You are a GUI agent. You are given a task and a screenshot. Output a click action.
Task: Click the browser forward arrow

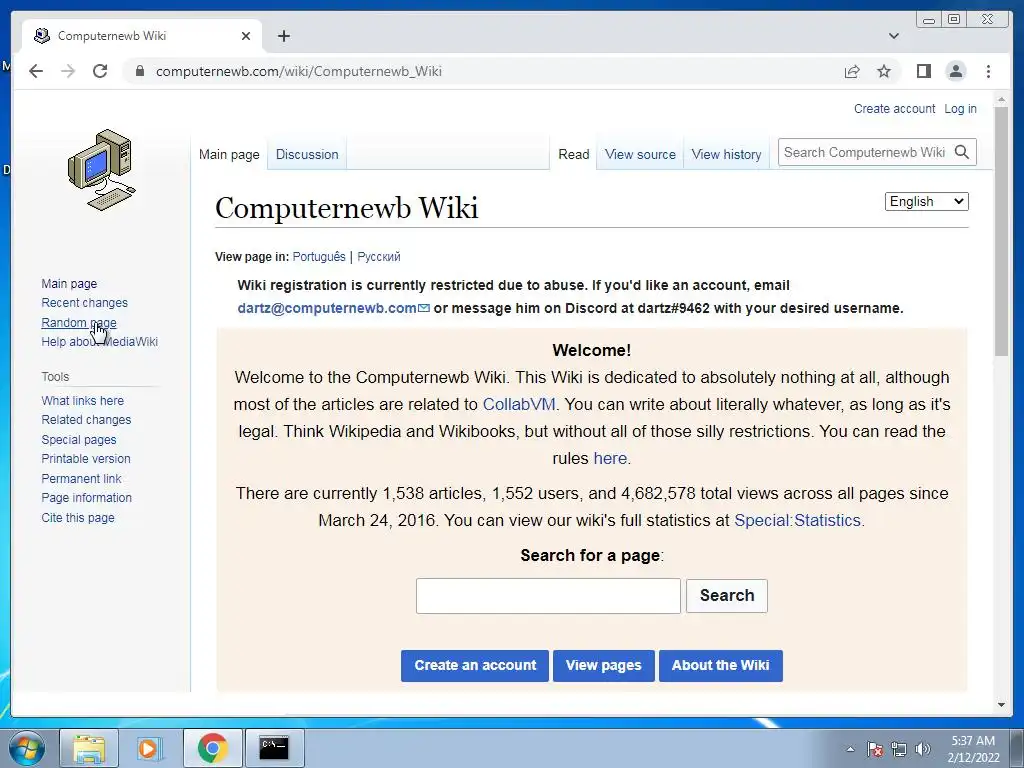point(68,71)
